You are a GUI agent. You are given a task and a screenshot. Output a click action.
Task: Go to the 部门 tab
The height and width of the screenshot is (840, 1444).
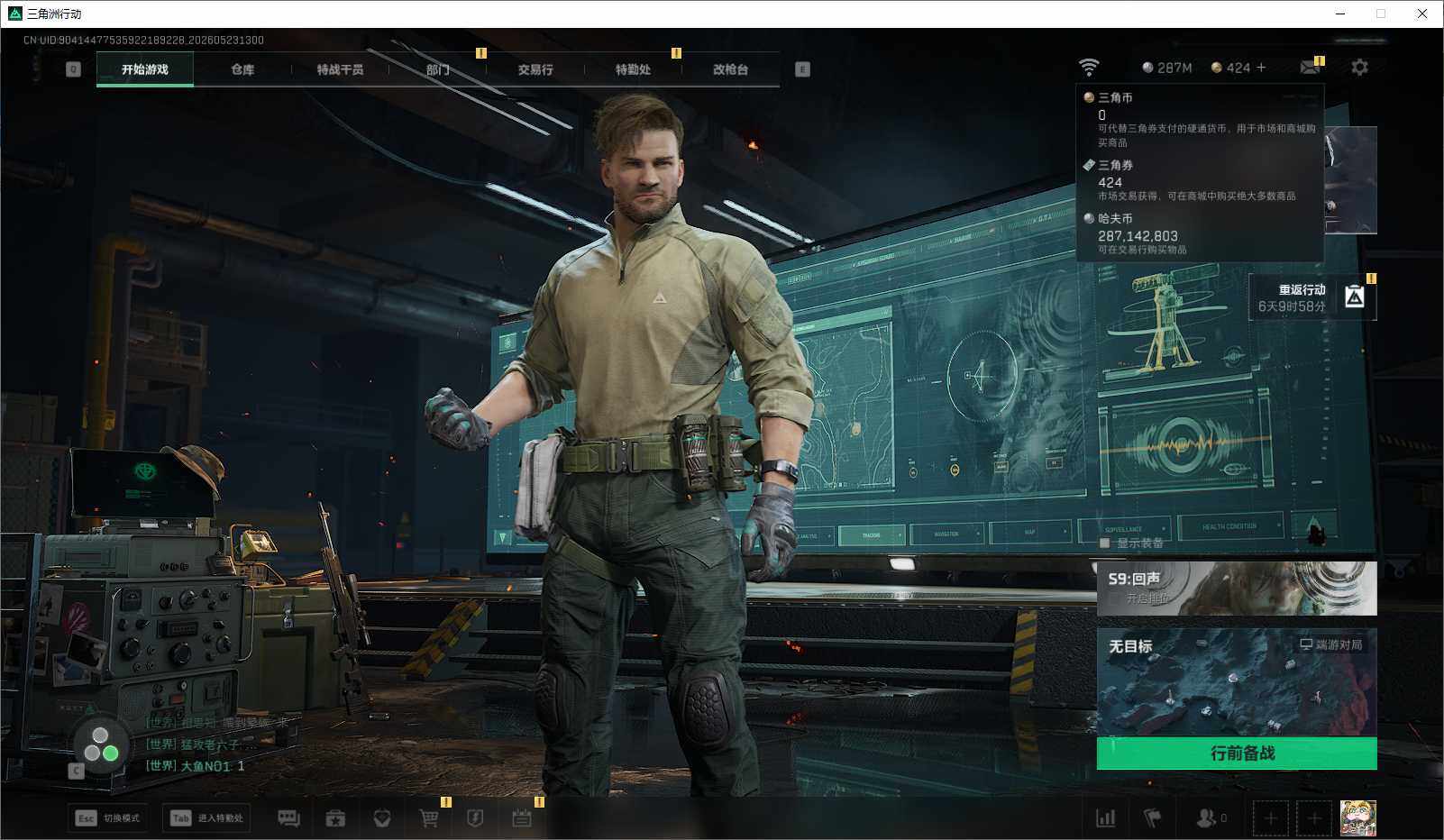click(438, 69)
